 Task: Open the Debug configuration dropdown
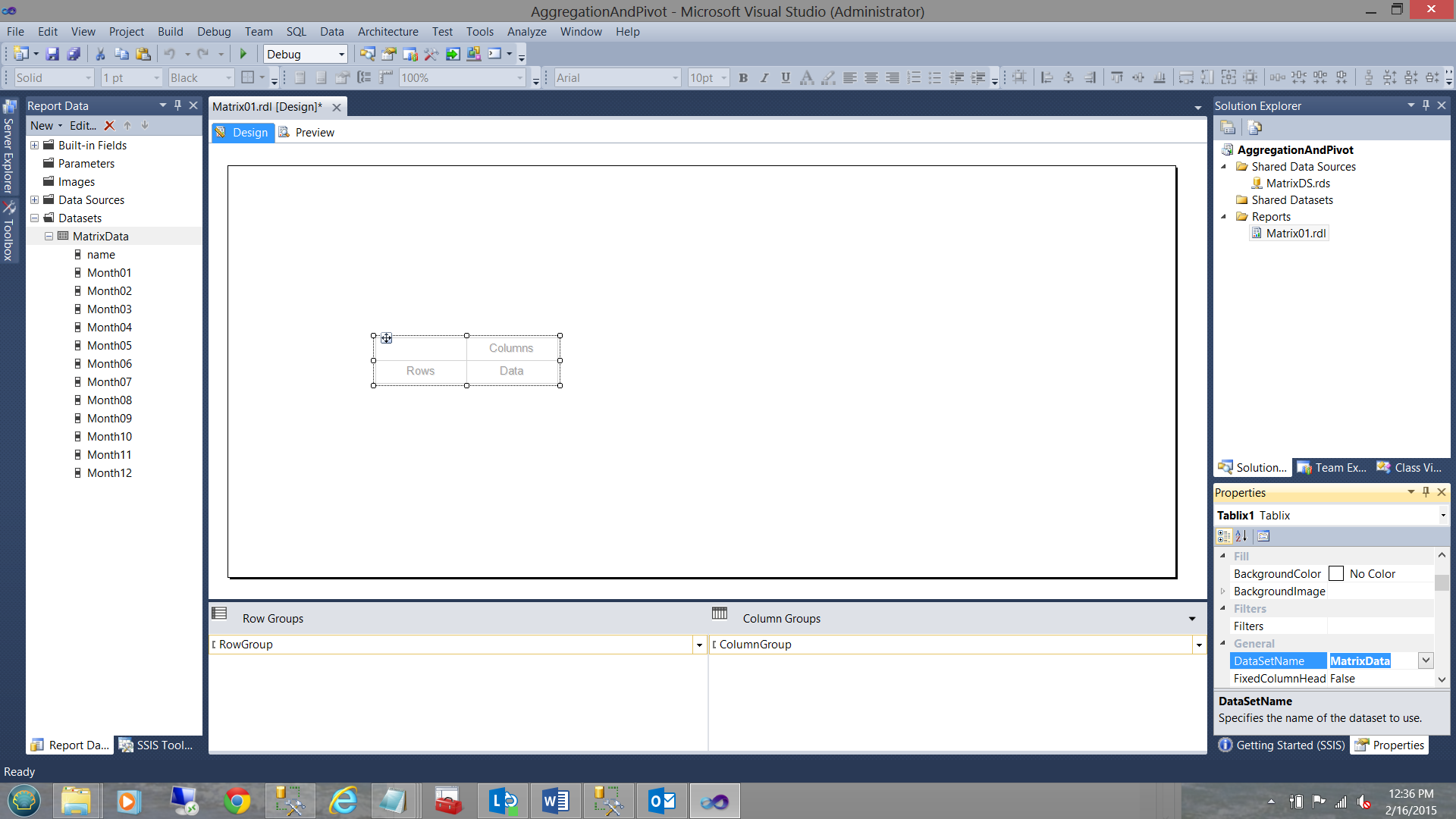(341, 54)
